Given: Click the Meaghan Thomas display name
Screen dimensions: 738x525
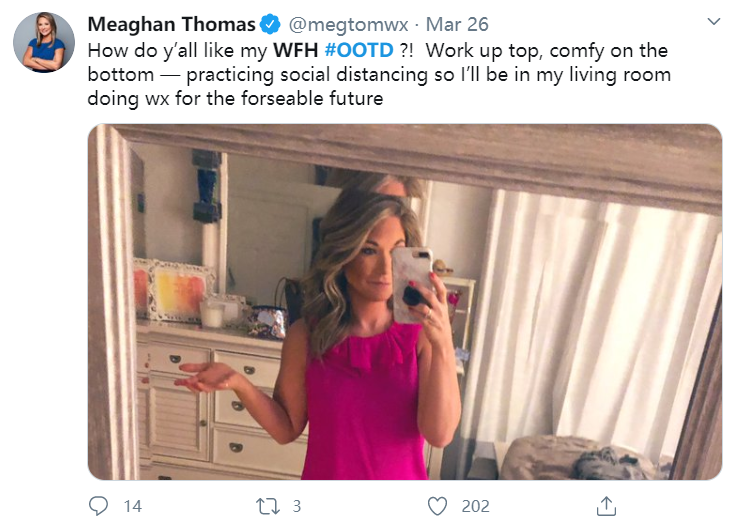Looking at the screenshot, I should 172,24.
